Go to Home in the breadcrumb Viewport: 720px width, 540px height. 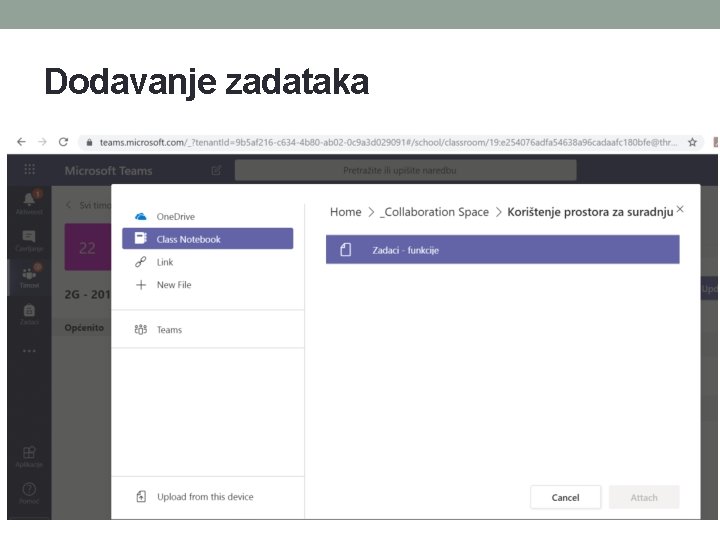click(345, 212)
